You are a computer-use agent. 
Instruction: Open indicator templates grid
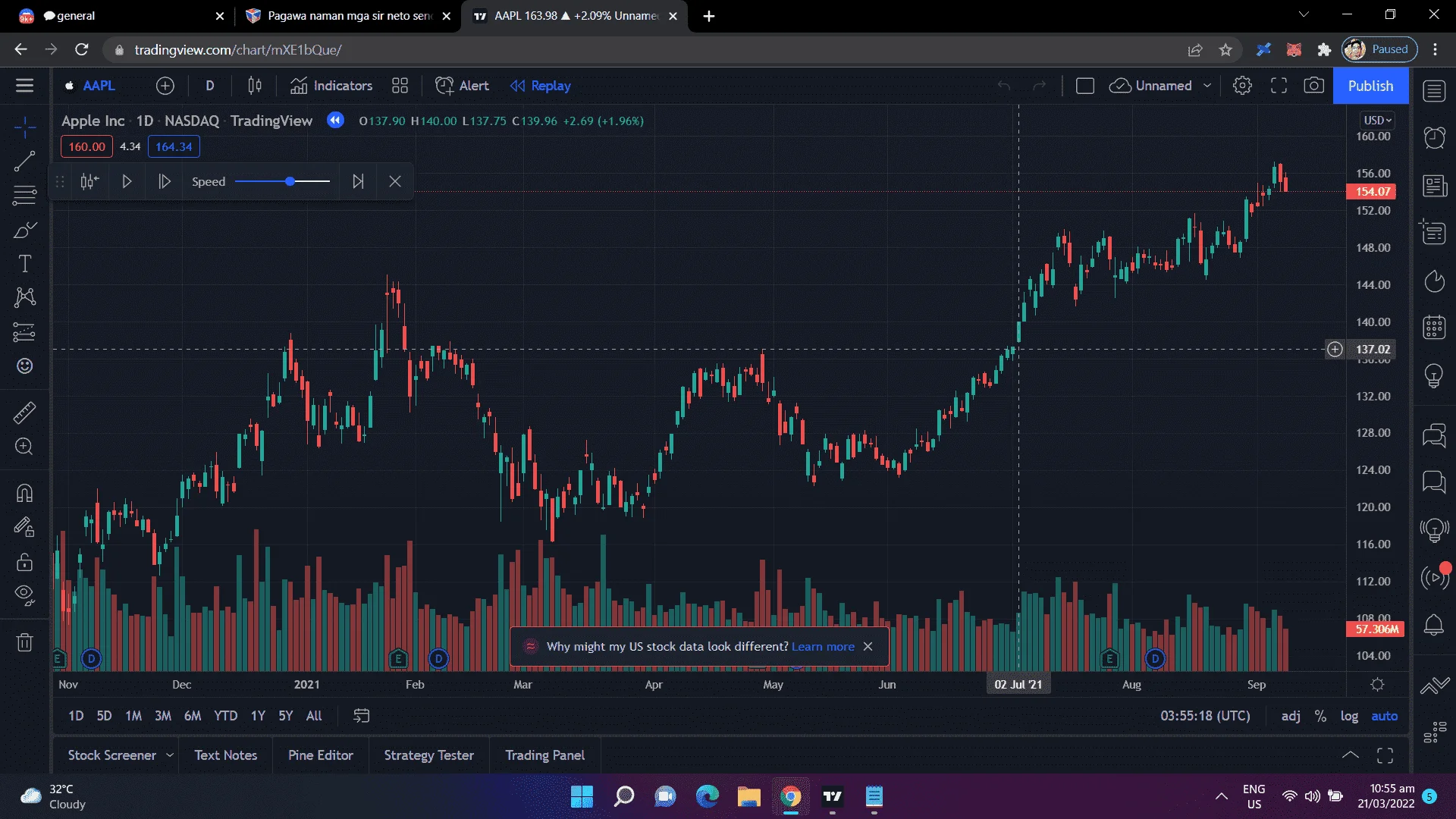[x=400, y=86]
